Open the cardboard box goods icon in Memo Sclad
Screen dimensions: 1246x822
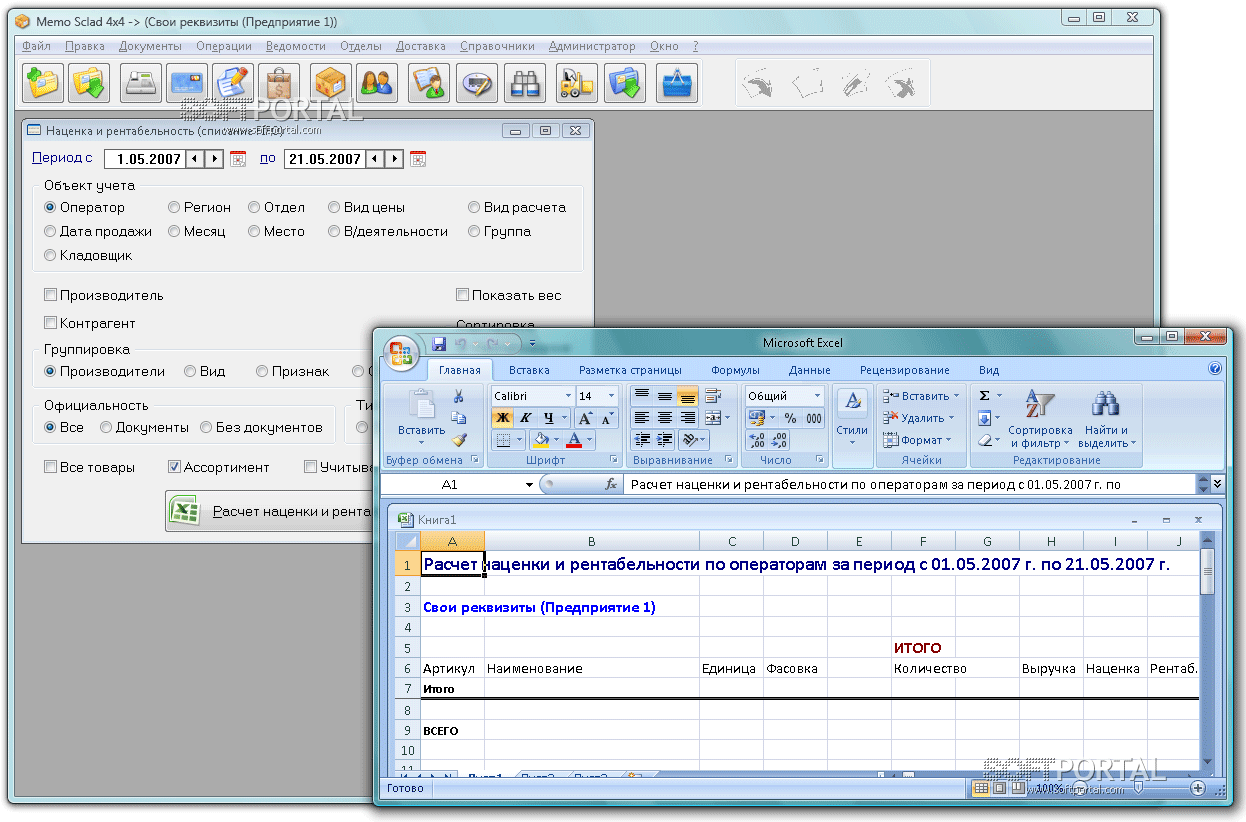(x=330, y=83)
